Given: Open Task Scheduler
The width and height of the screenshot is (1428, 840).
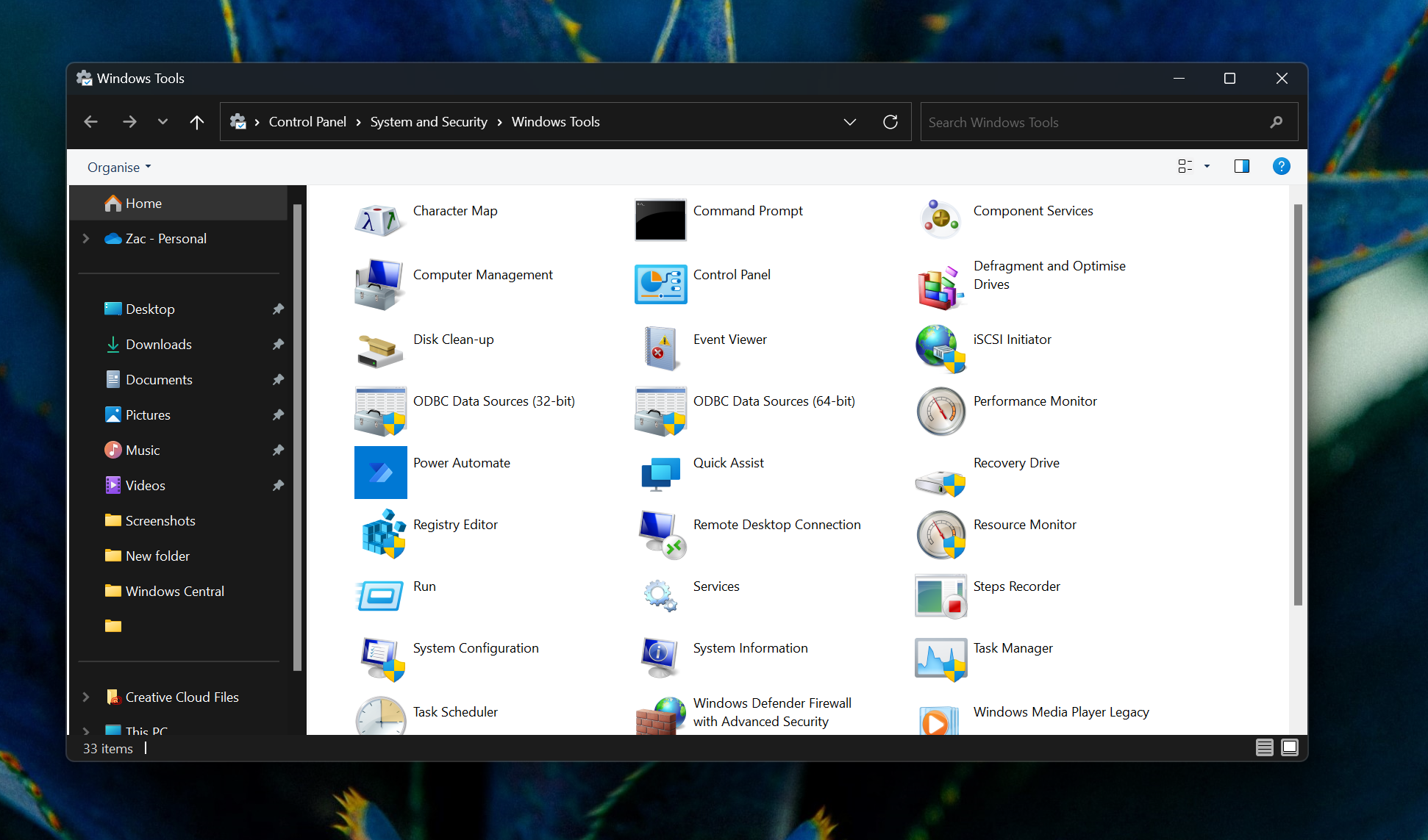Looking at the screenshot, I should point(454,711).
